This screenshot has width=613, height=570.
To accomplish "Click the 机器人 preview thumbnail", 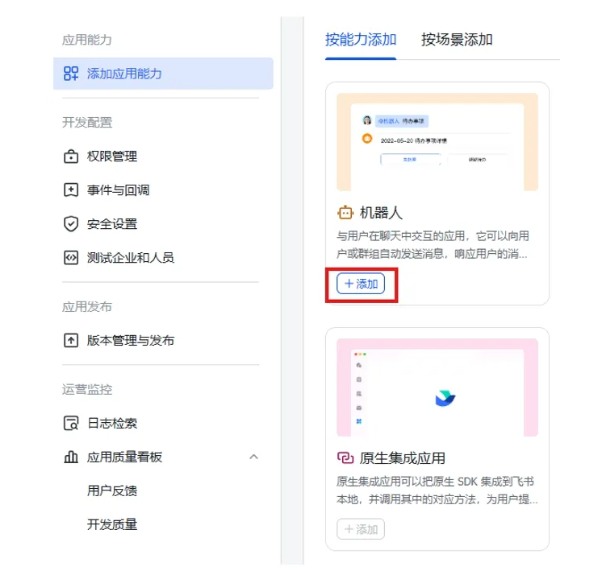I will coord(437,142).
